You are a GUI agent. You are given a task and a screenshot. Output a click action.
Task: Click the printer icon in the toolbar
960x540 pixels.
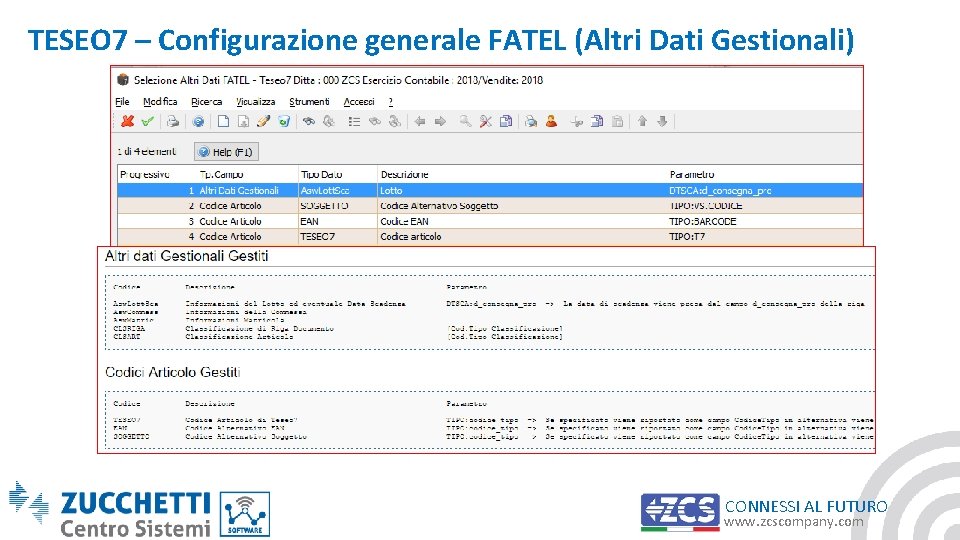click(x=173, y=121)
